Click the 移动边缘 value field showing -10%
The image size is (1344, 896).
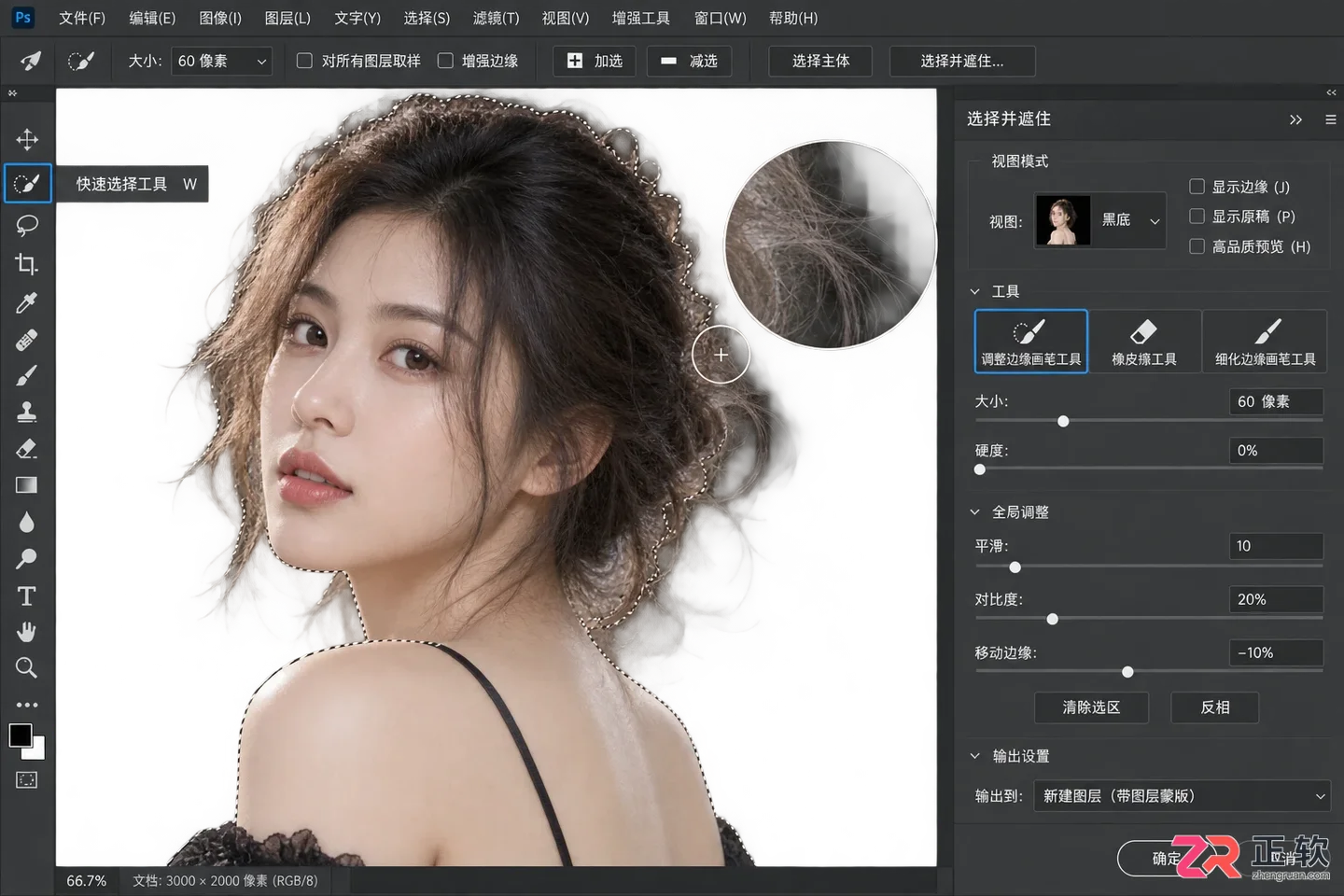click(1276, 653)
